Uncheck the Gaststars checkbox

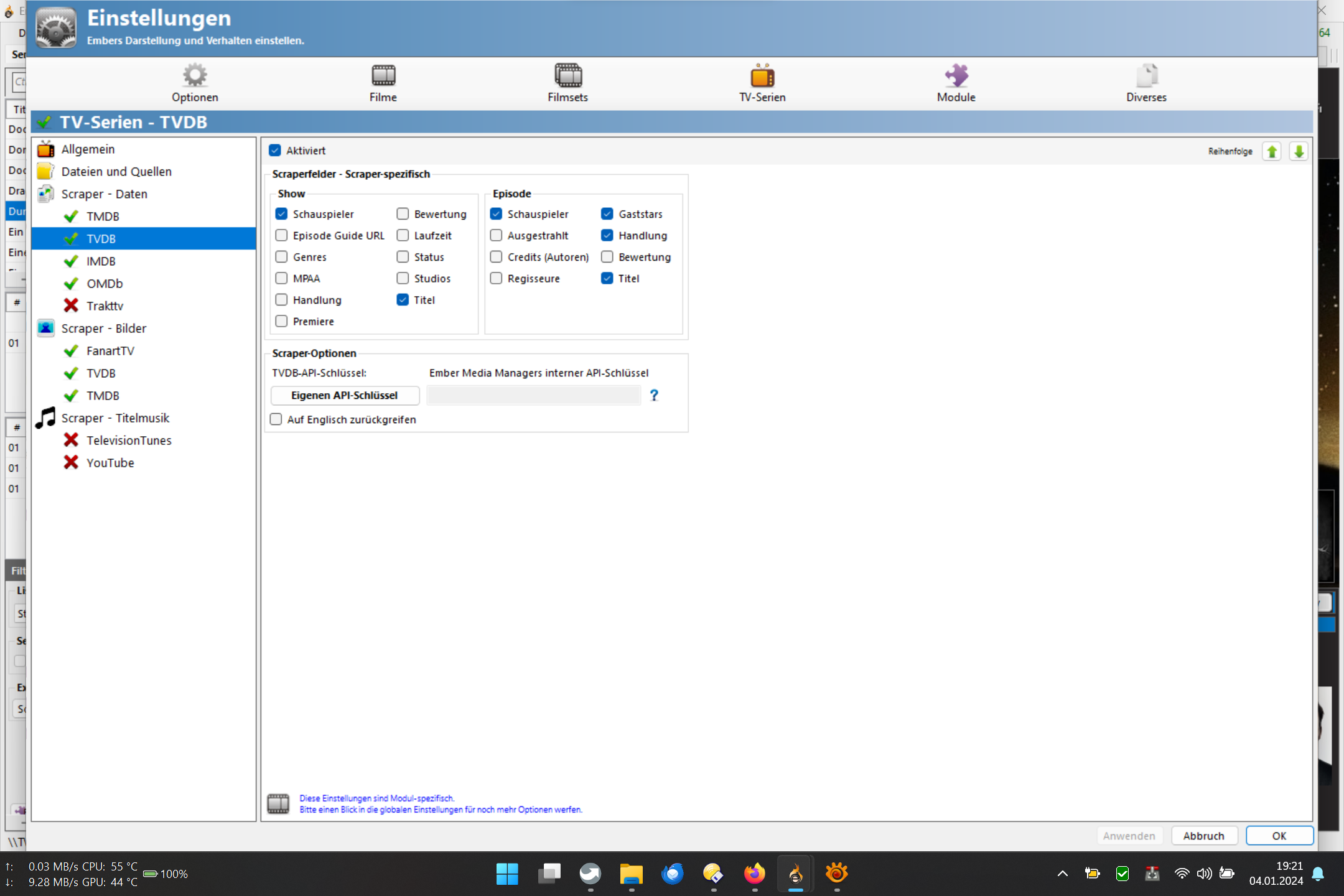[607, 214]
